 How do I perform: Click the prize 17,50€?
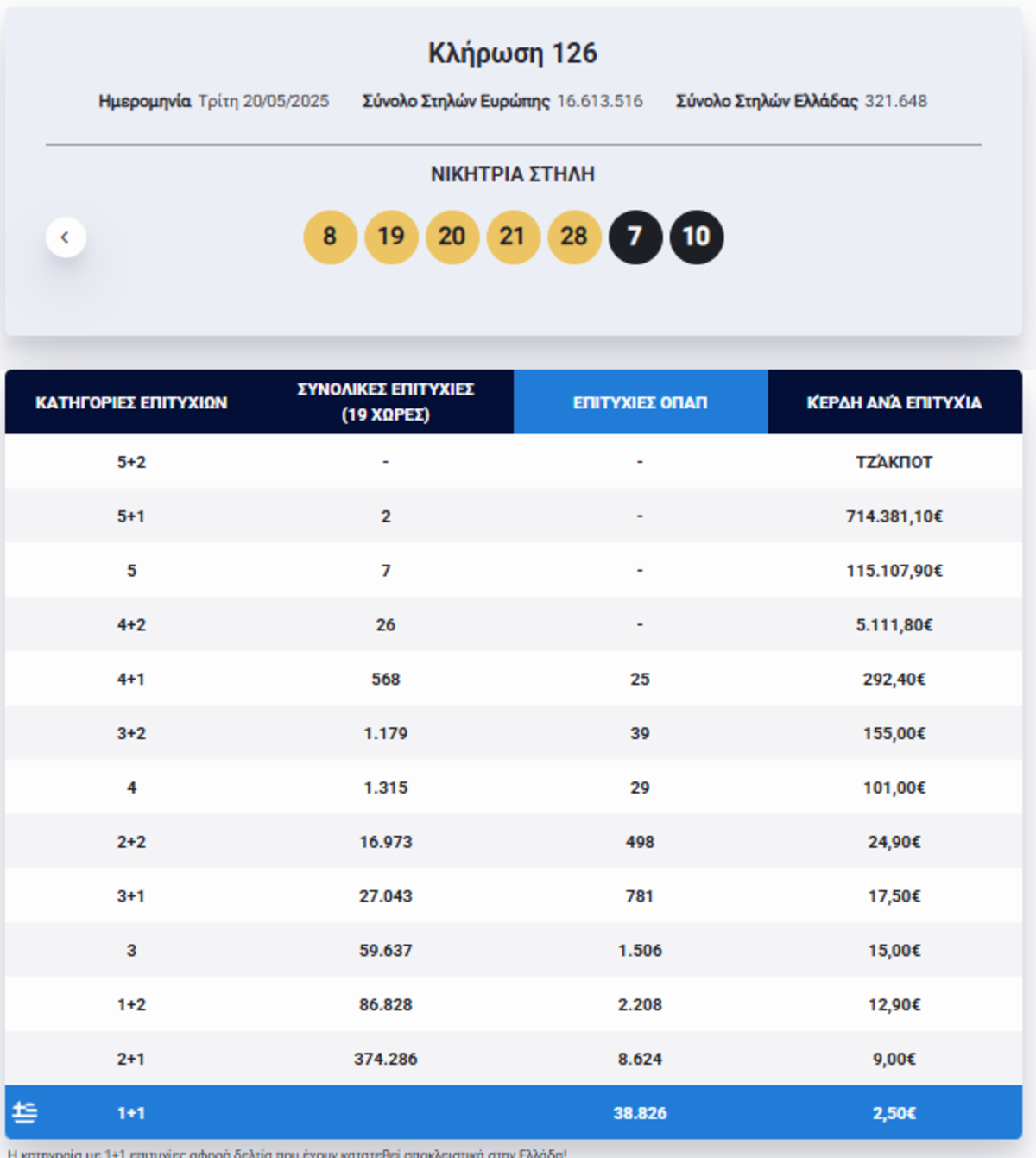(x=894, y=896)
